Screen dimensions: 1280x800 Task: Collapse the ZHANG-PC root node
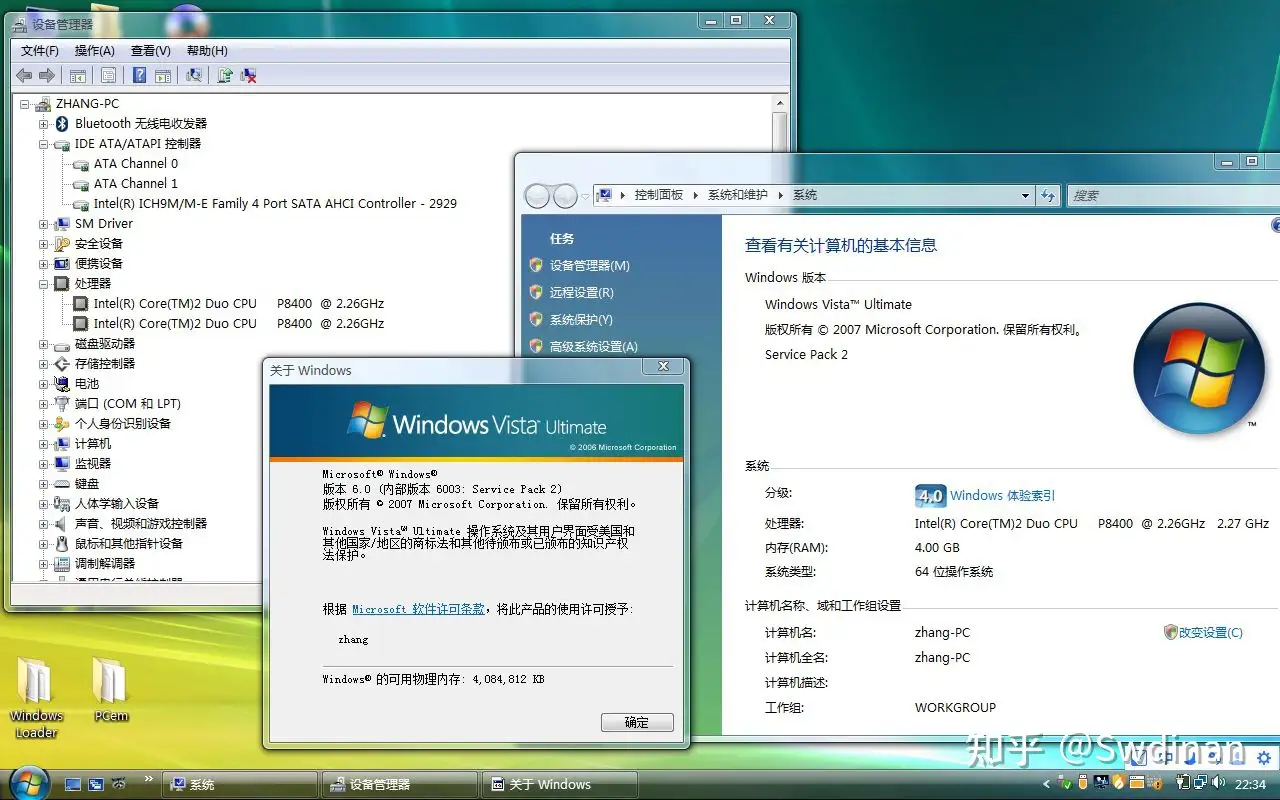coord(24,103)
